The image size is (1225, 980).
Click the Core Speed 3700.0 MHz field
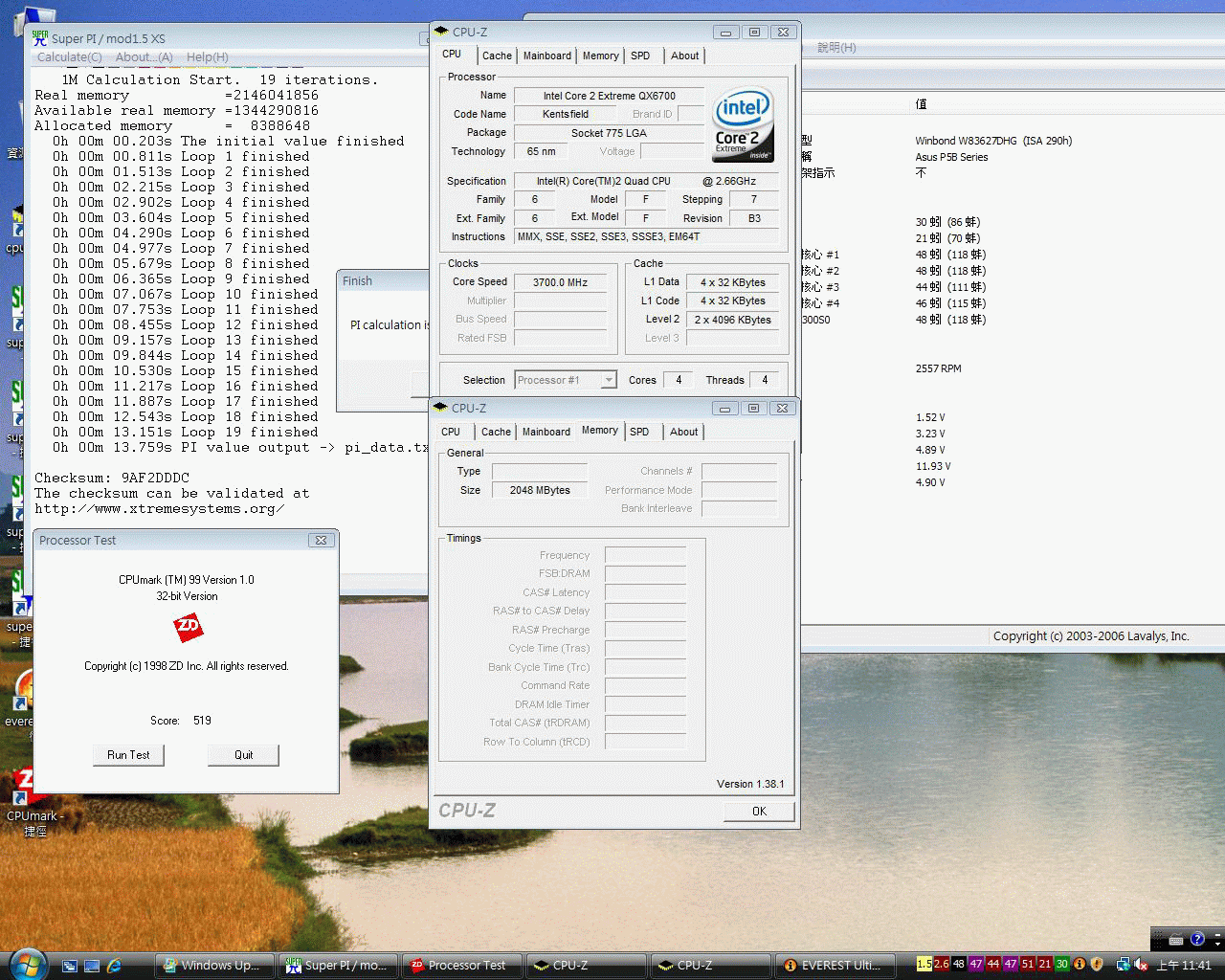click(561, 282)
